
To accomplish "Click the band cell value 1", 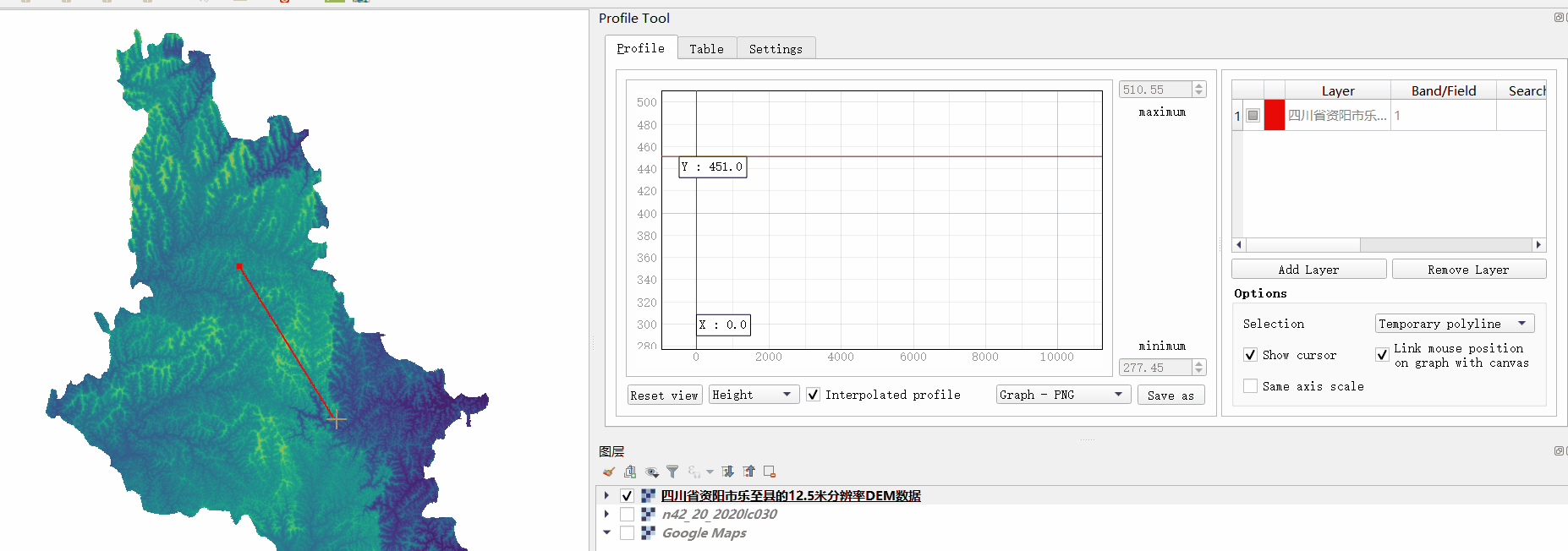I will [x=1444, y=115].
